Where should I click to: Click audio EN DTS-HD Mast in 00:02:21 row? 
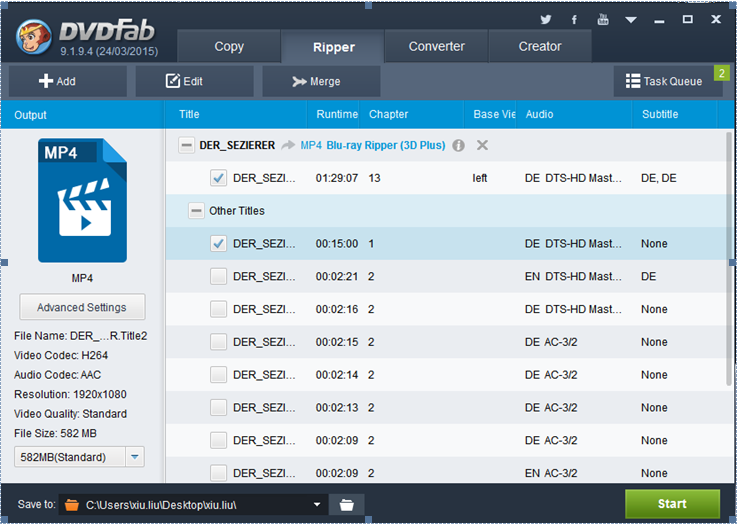click(x=573, y=276)
